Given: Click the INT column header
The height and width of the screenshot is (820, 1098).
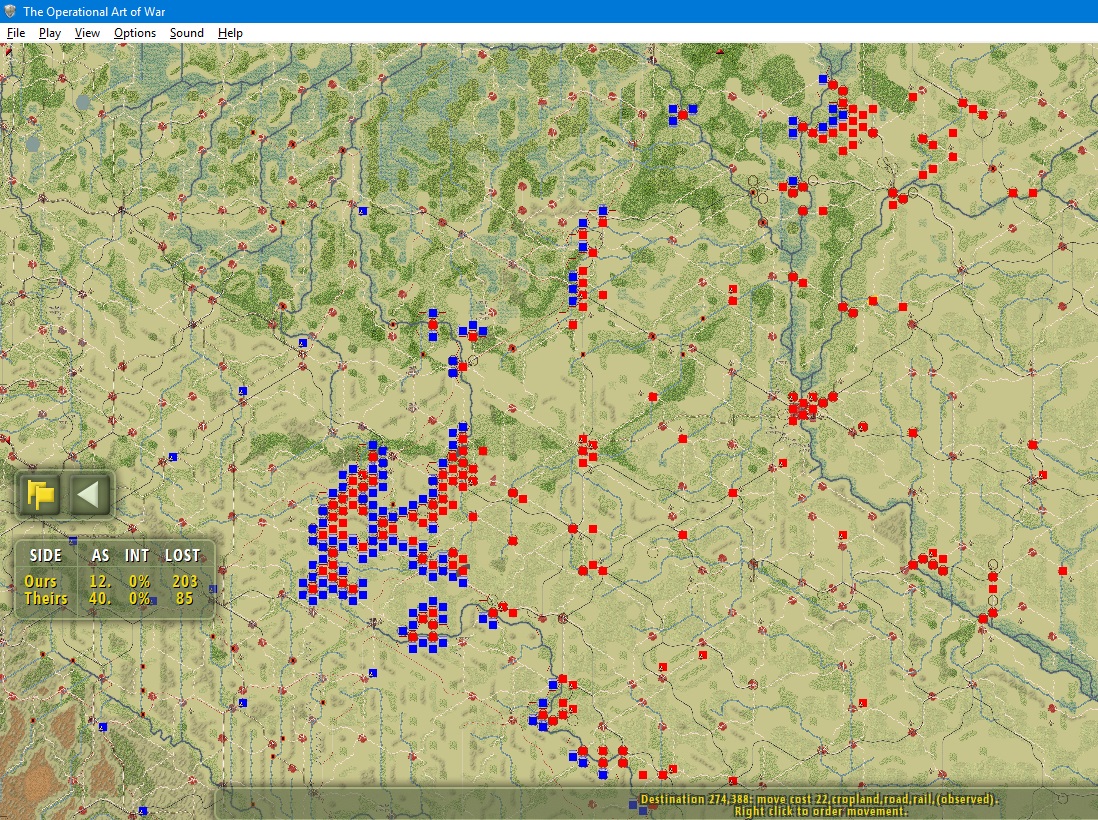Looking at the screenshot, I should (137, 555).
